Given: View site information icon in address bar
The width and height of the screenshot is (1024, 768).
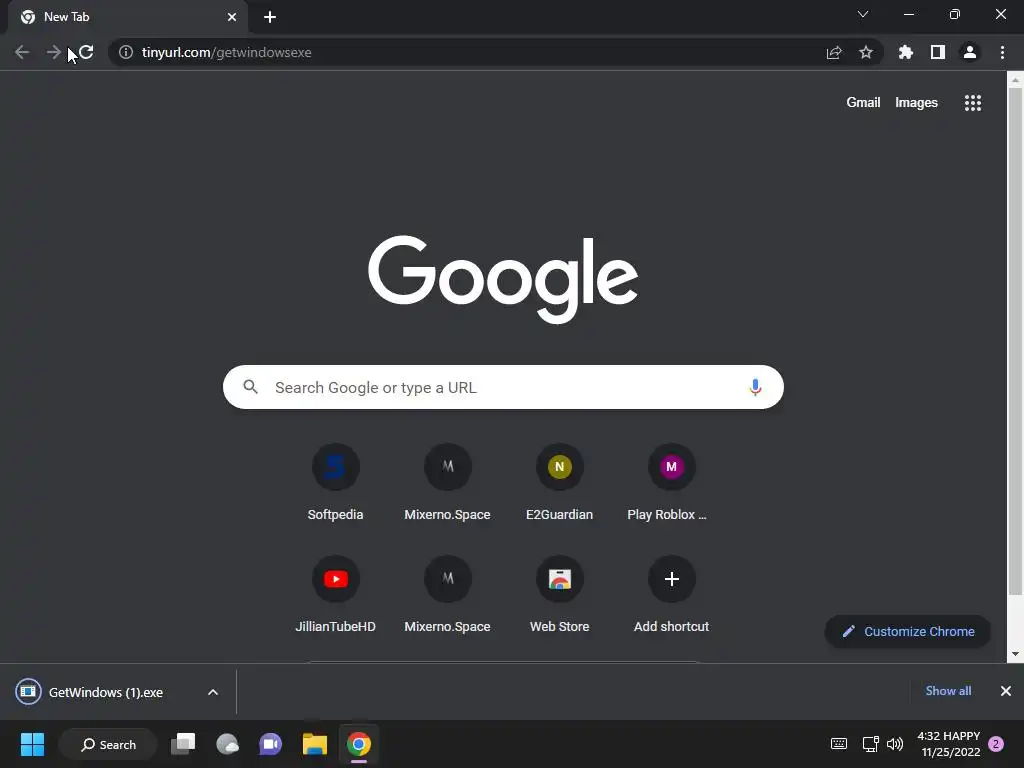Looking at the screenshot, I should click(126, 52).
